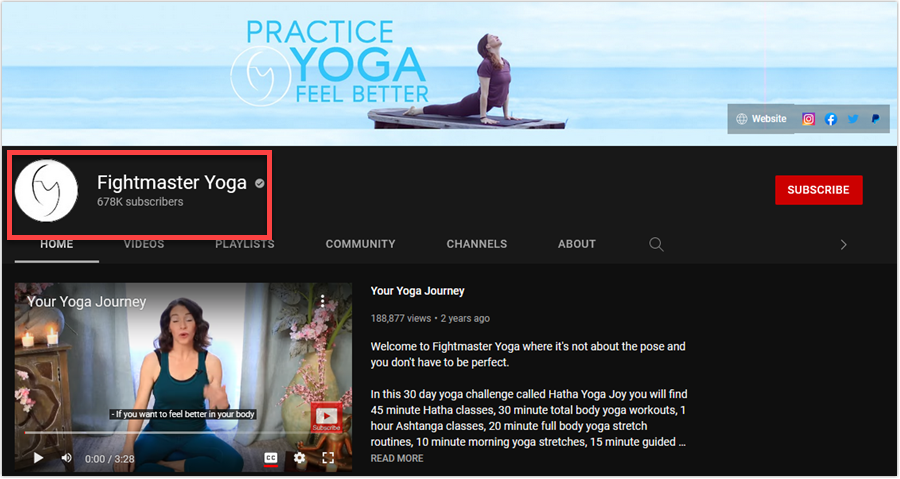Switch to the ABOUT tab
The image size is (900, 479).
(576, 244)
